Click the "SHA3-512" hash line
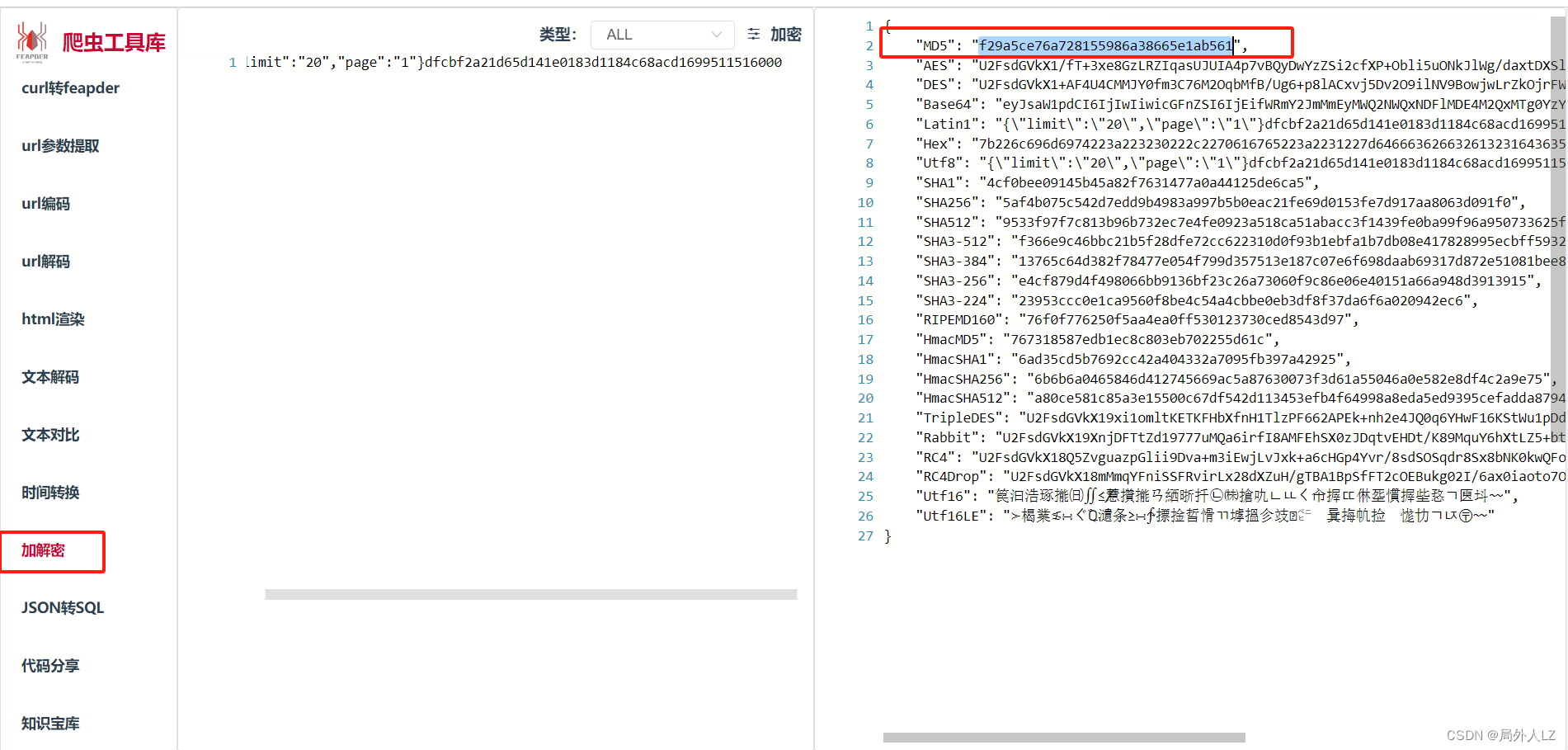The width and height of the screenshot is (1568, 750). 1240,242
